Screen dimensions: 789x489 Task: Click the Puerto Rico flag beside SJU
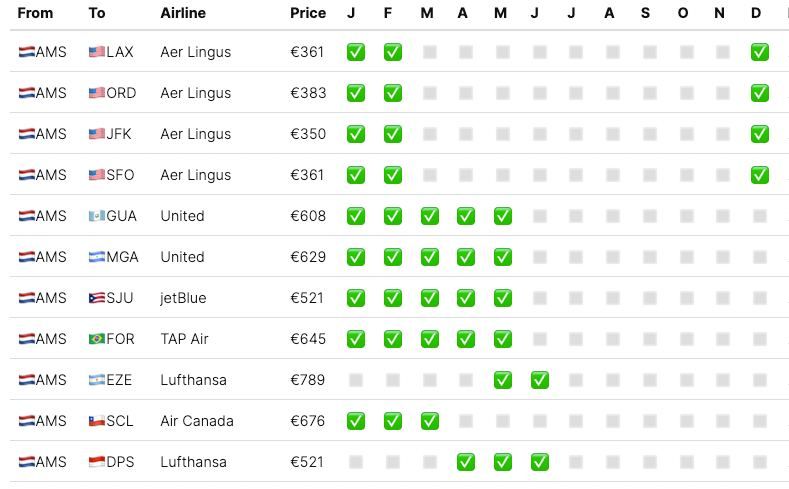[x=96, y=298]
